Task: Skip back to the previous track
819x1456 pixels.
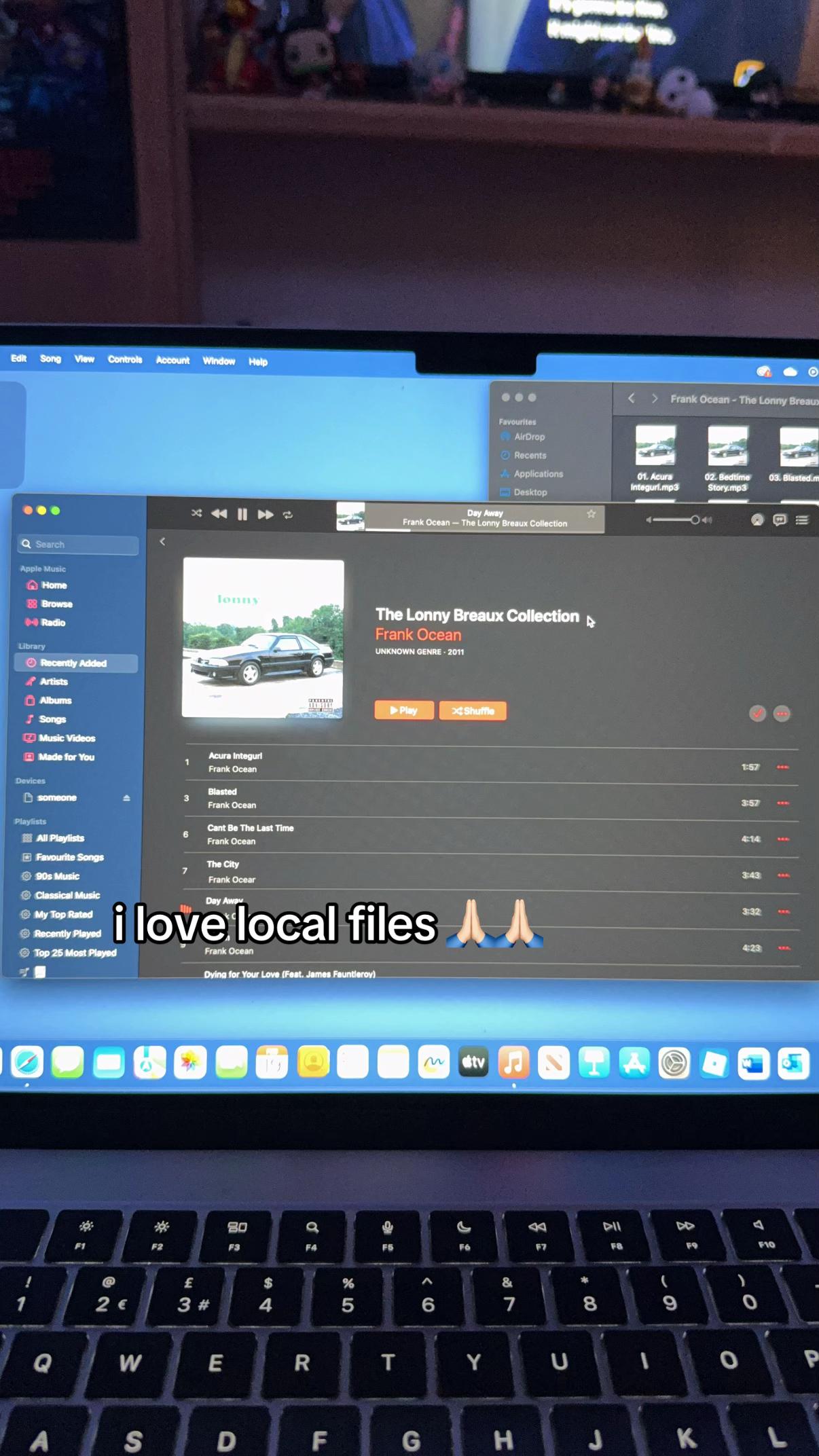Action: click(x=219, y=514)
